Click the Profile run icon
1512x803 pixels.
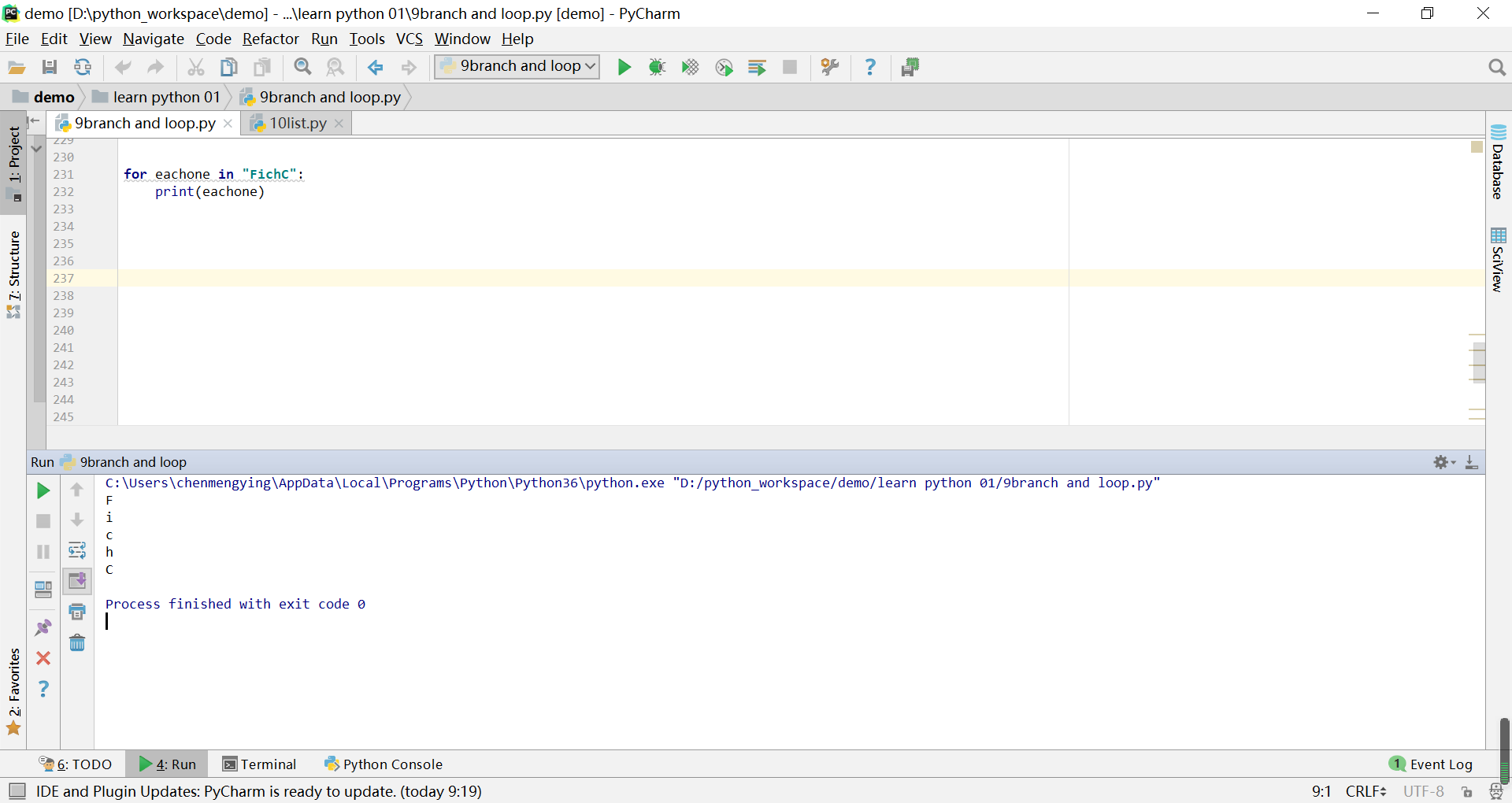tap(724, 68)
